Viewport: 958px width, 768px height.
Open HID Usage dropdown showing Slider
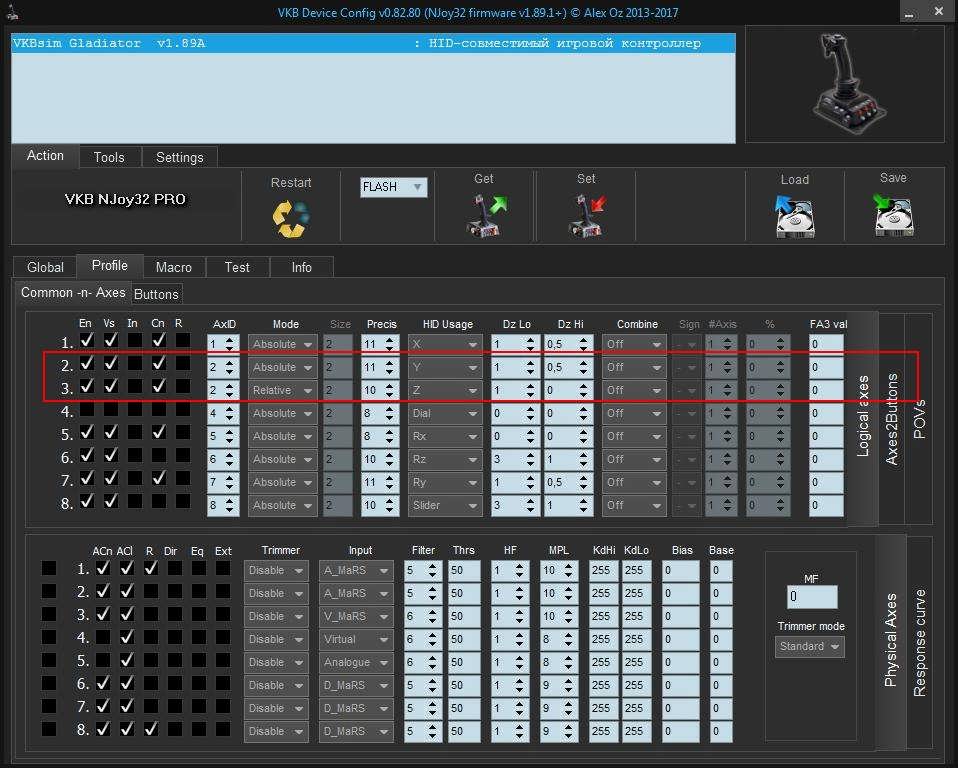tap(444, 506)
